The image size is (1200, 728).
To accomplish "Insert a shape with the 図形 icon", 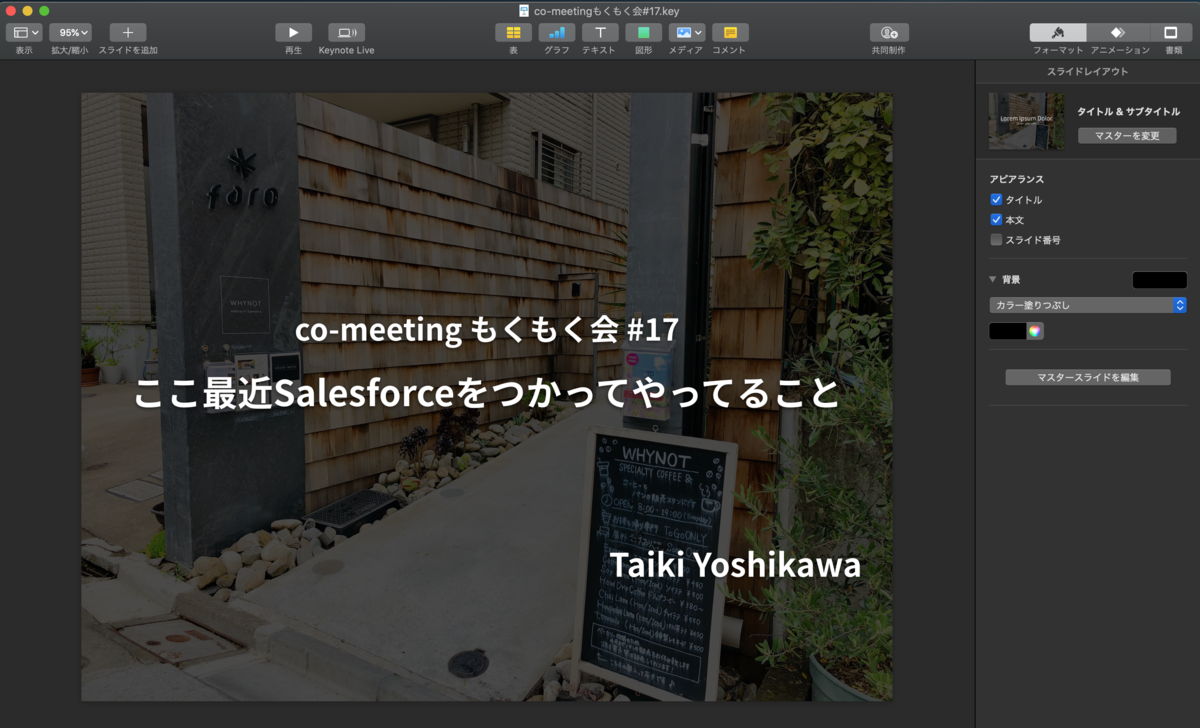I will point(644,33).
